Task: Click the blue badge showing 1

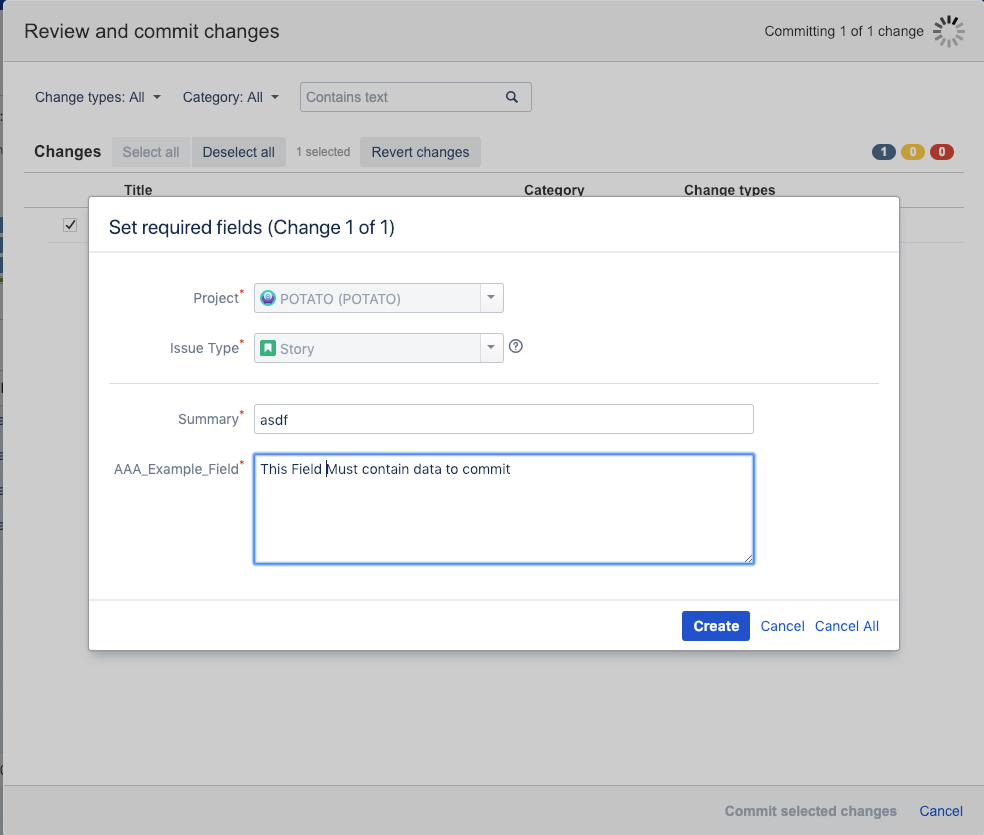Action: pyautogui.click(x=884, y=152)
